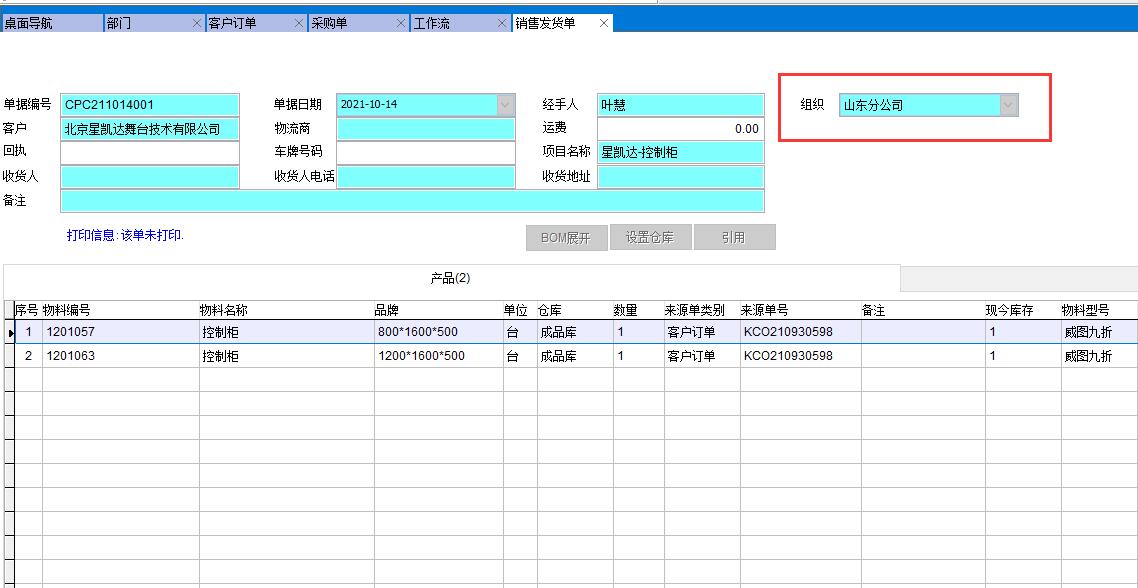Select the 产品(2) tab above the table
1138x588 pixels.
[452, 279]
